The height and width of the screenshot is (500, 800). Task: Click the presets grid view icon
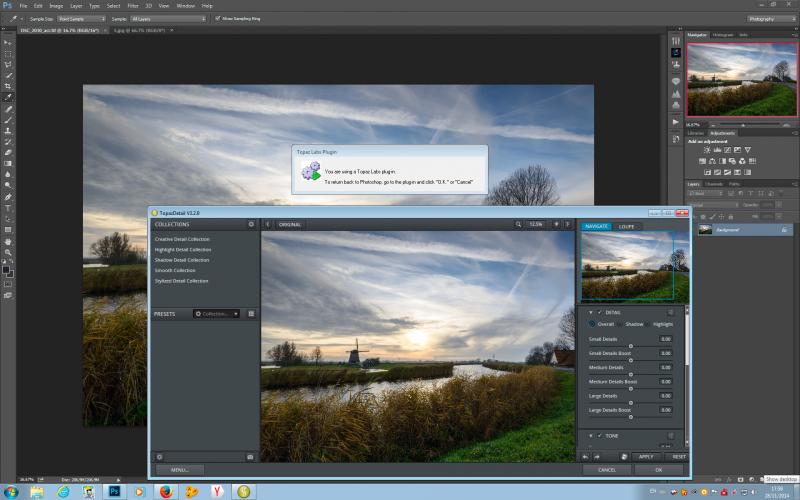[251, 314]
